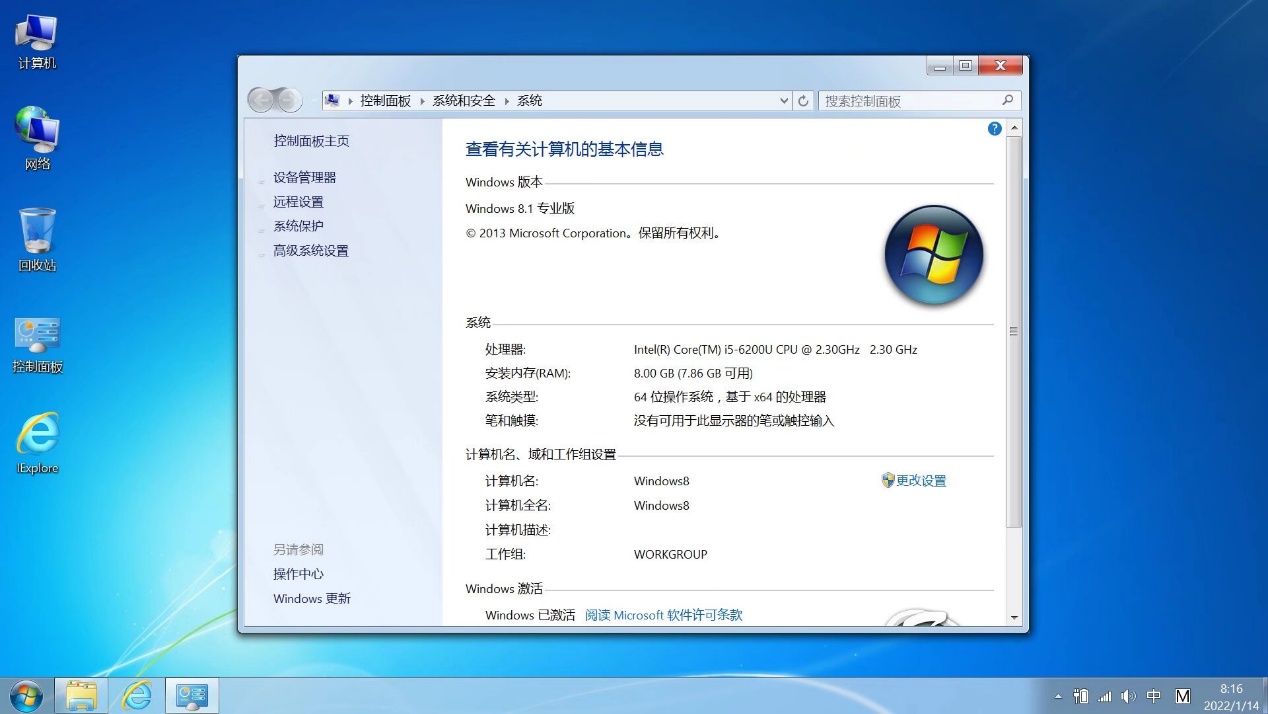Open Windows 更新 link
The width and height of the screenshot is (1268, 714).
pos(312,598)
